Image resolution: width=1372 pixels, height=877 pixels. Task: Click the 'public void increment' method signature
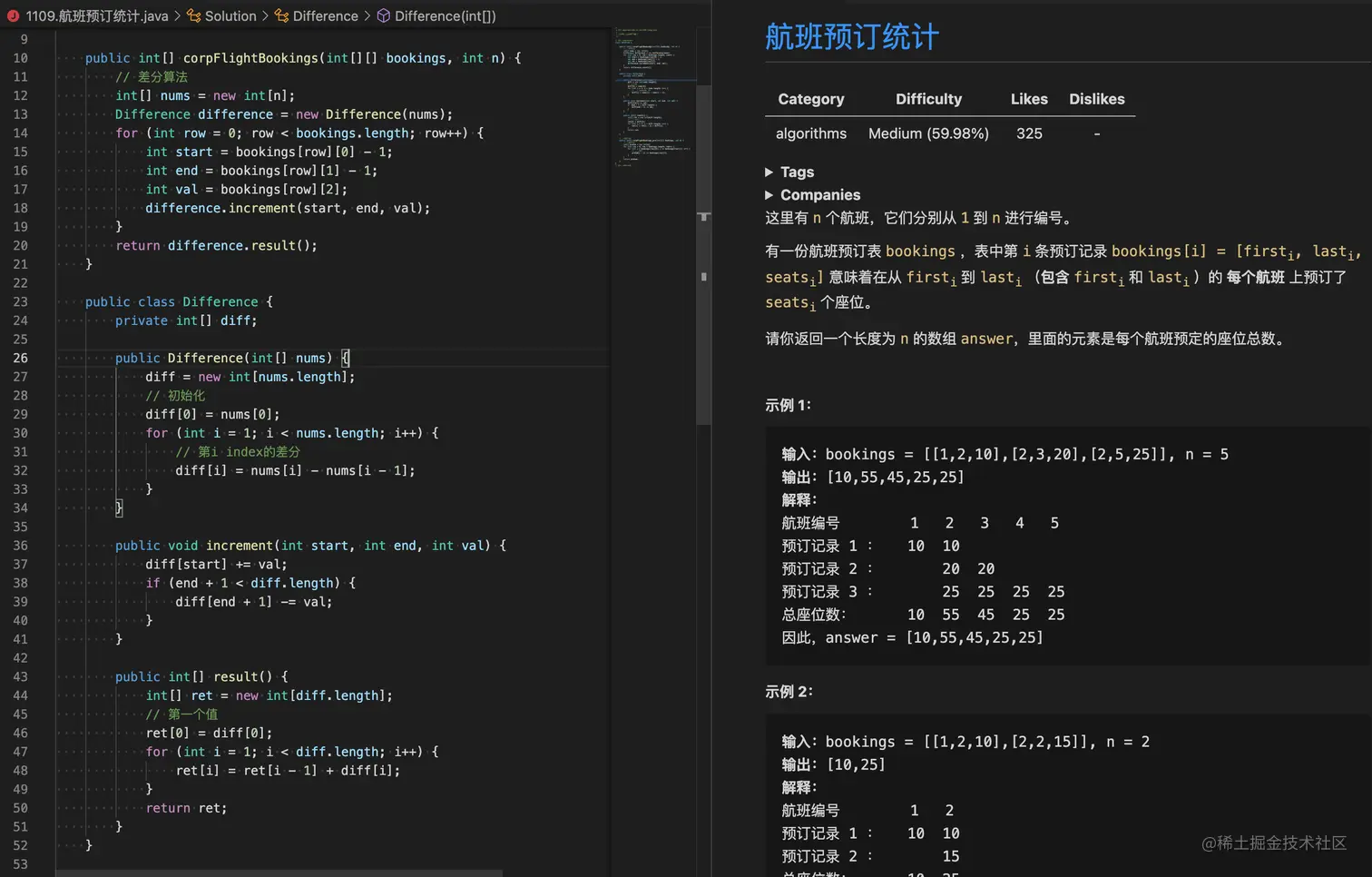coord(310,546)
